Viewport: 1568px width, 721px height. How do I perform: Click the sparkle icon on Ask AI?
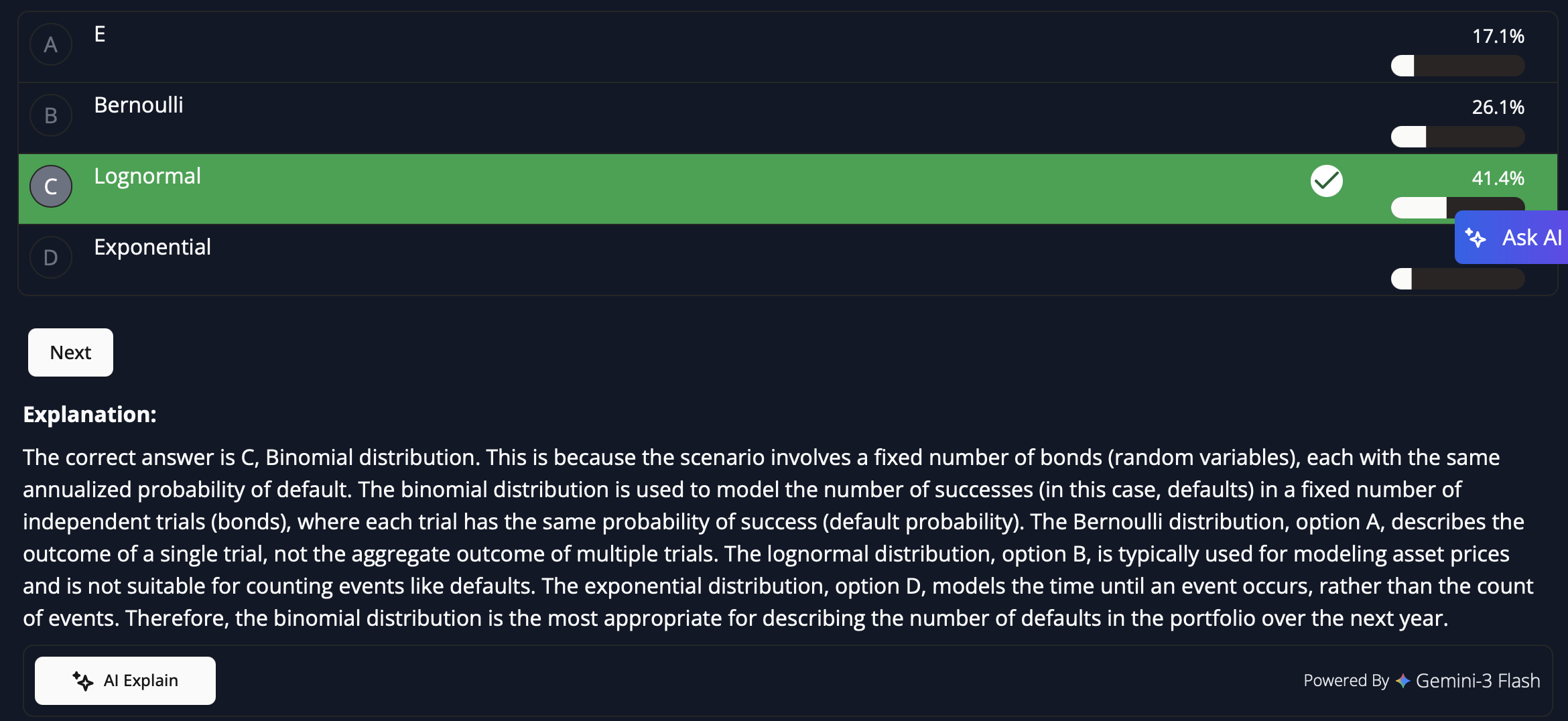coord(1476,238)
